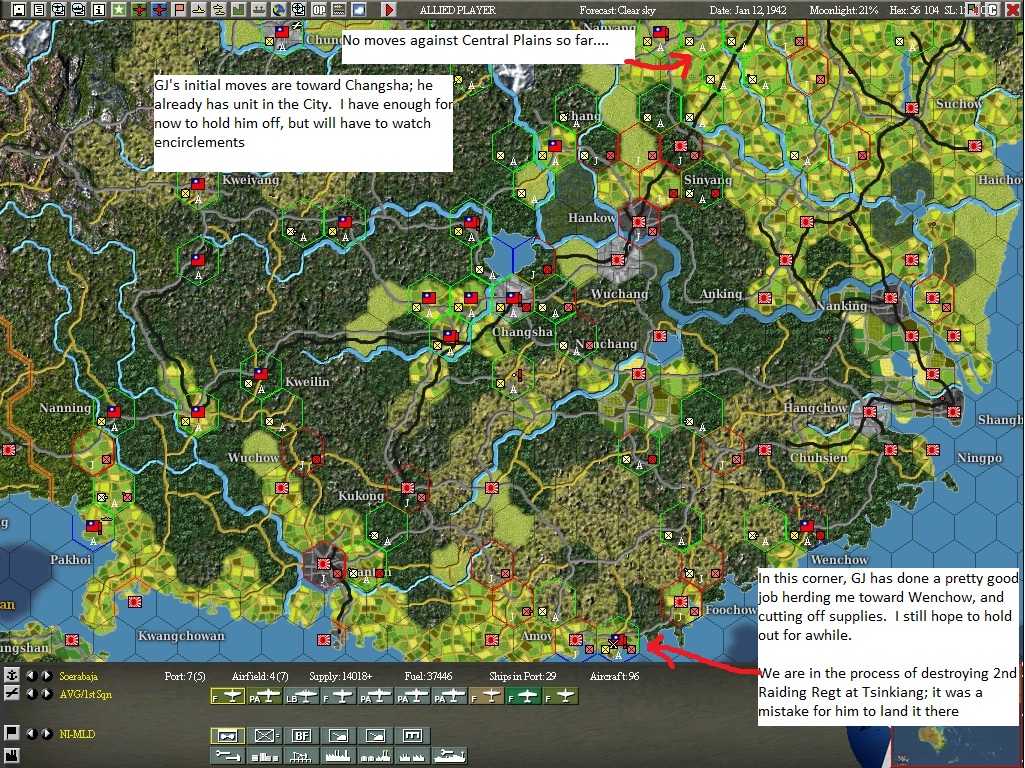Click the Chinese unit near Wenchow
This screenshot has height=768, width=1025.
point(807,528)
